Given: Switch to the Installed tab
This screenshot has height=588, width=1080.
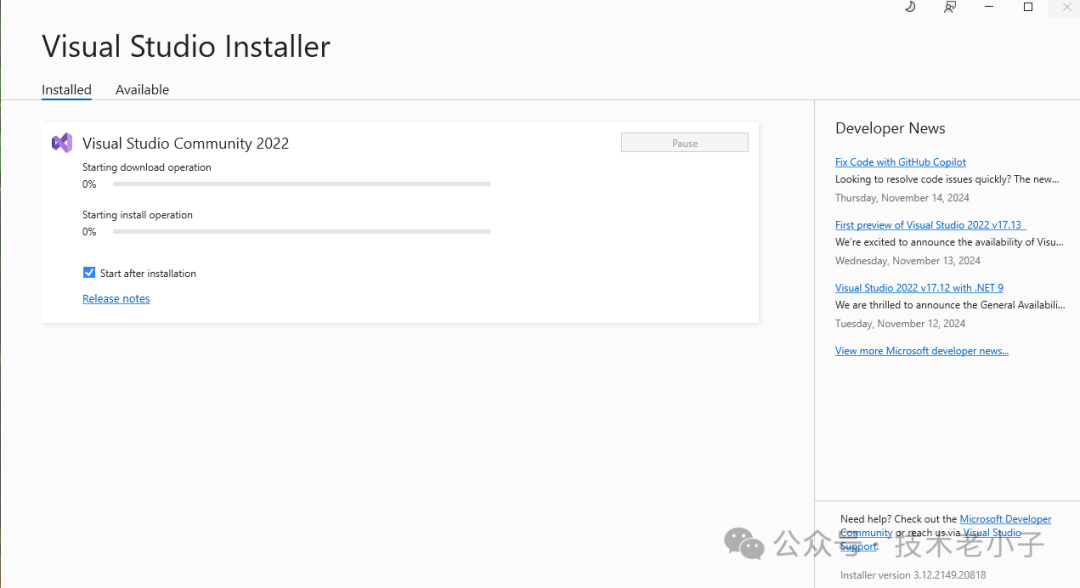Looking at the screenshot, I should 66,90.
